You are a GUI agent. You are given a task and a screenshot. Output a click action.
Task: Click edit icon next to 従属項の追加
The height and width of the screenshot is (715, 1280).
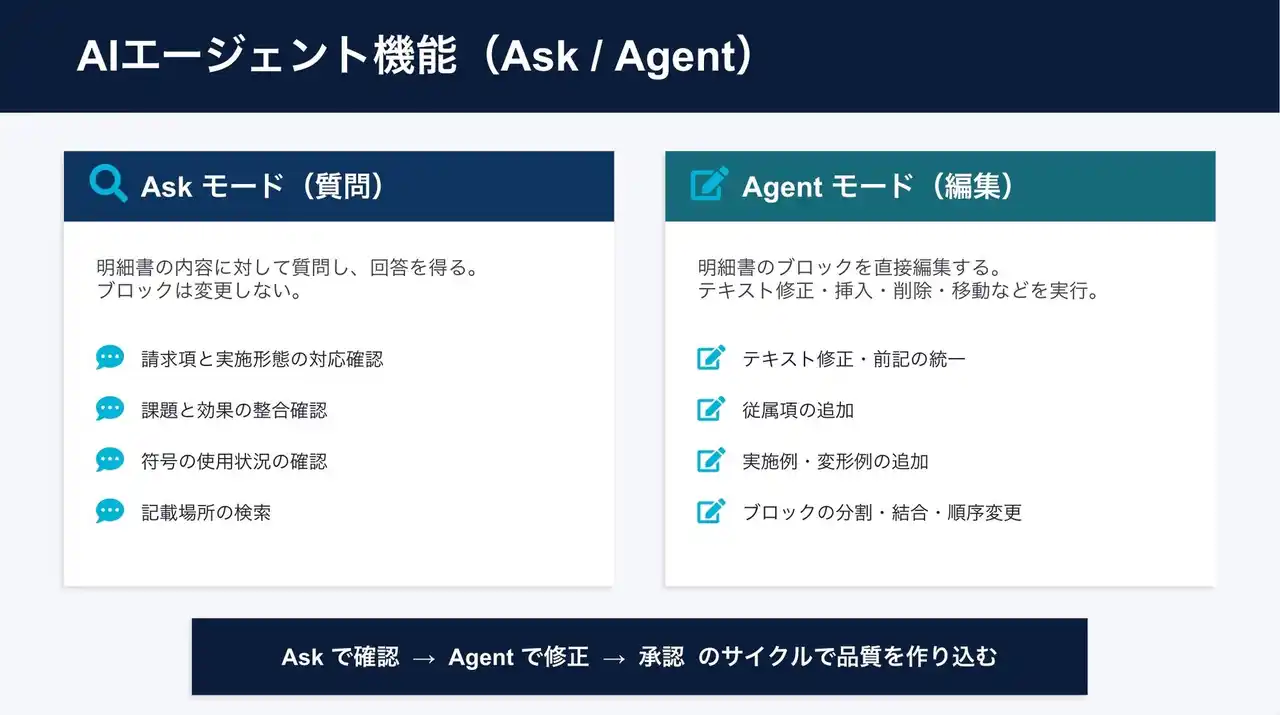pyautogui.click(x=710, y=409)
